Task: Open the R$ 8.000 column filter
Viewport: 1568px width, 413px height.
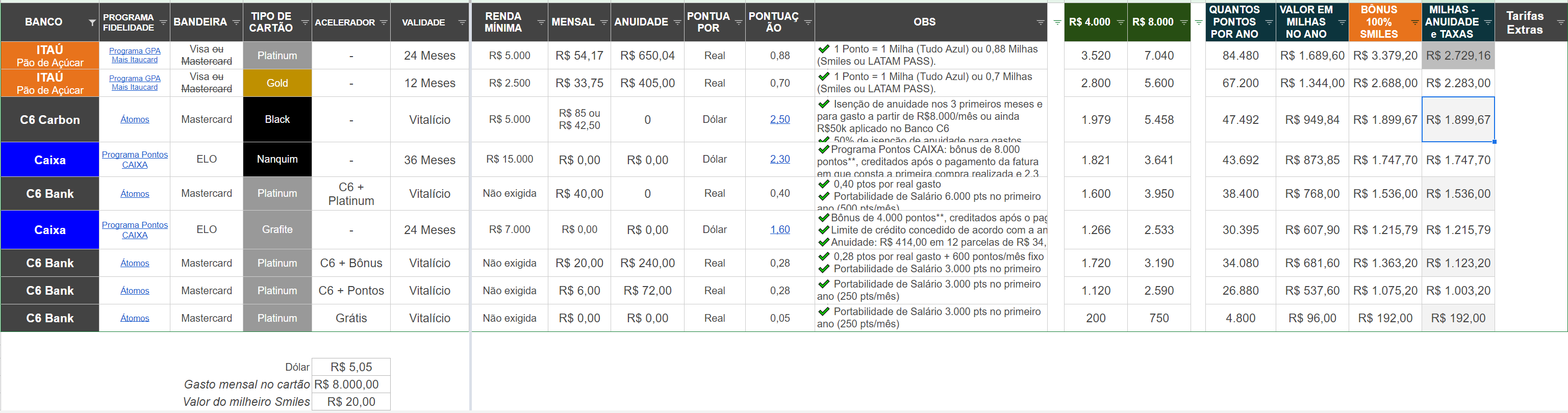Action: tap(1184, 22)
